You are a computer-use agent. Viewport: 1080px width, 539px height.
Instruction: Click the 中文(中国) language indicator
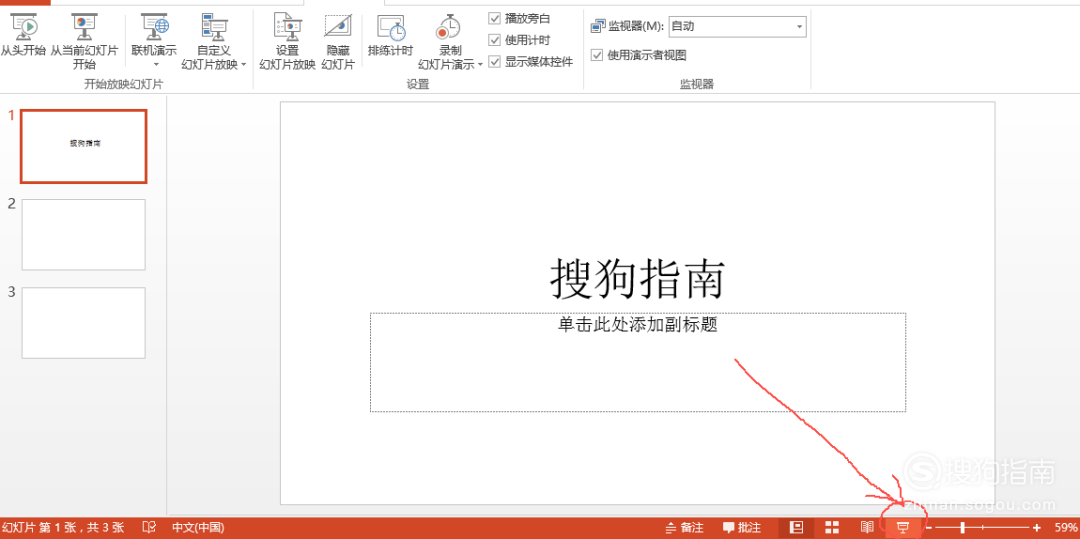click(x=198, y=528)
